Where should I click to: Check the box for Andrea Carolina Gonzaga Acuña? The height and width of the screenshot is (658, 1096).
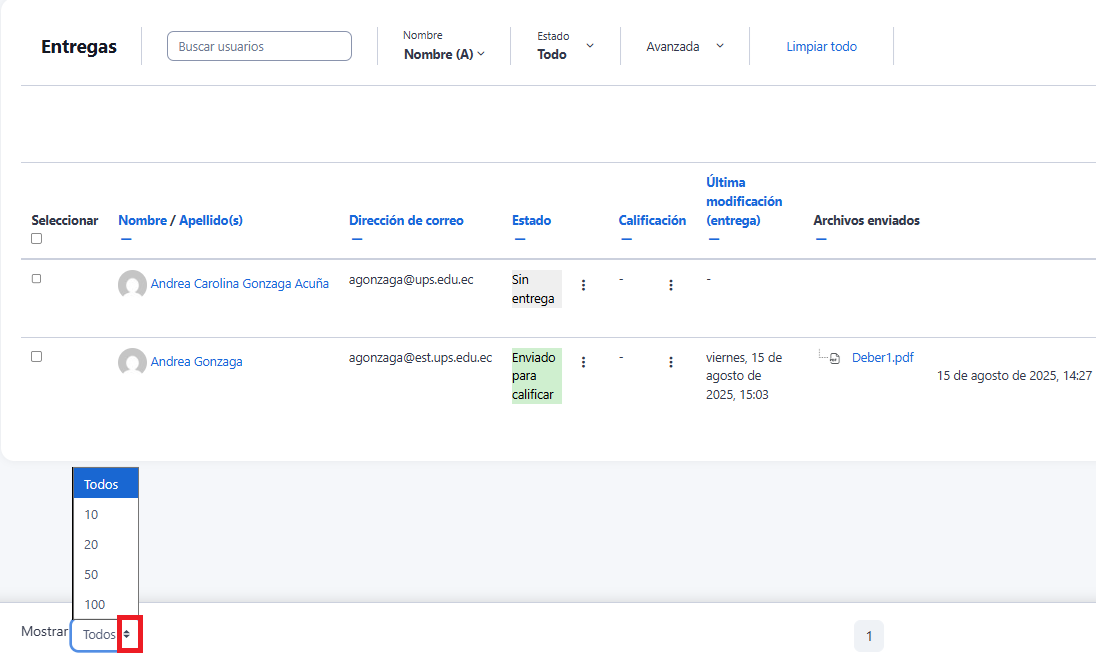(37, 279)
